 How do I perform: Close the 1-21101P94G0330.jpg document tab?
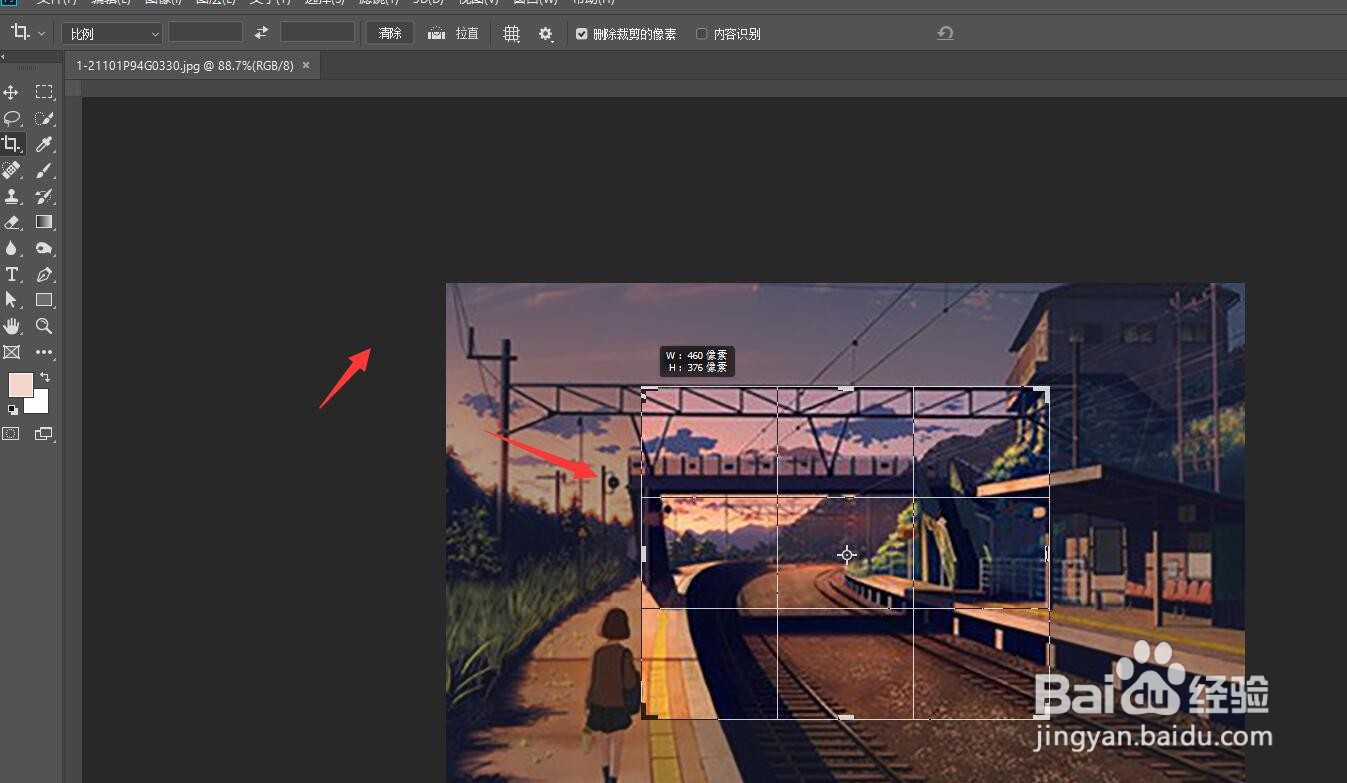(306, 65)
